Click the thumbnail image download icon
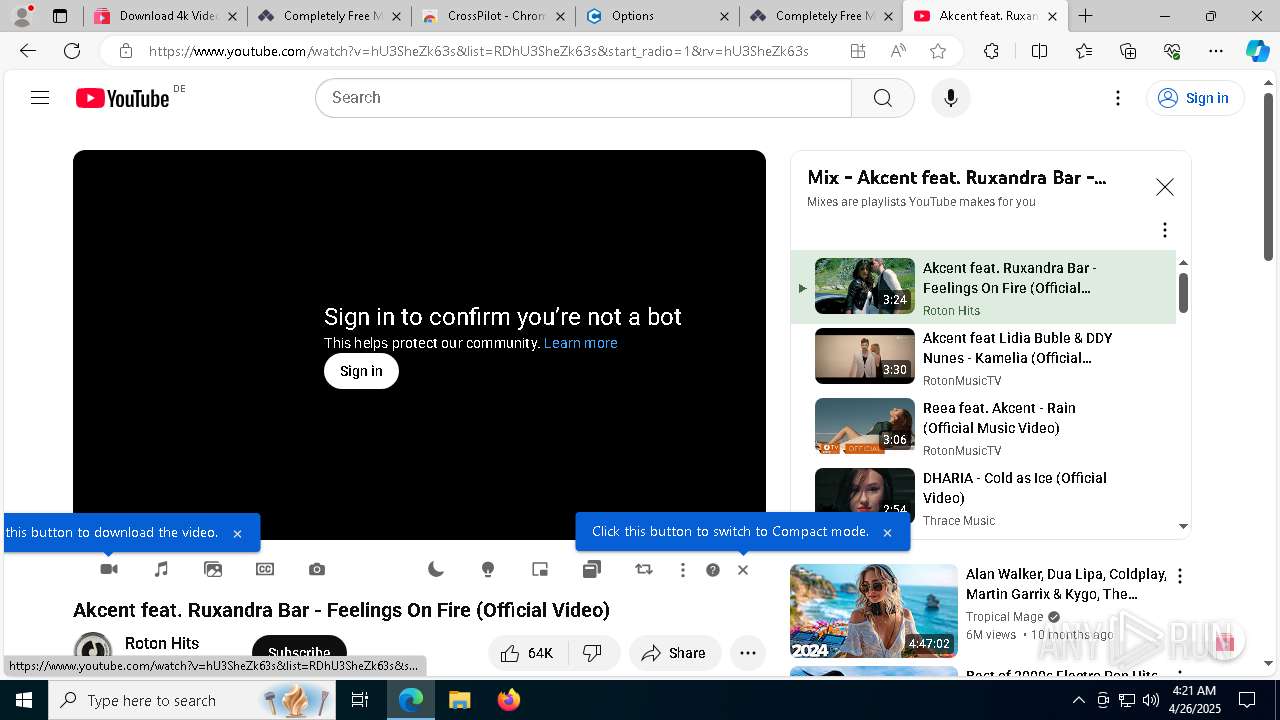Screen dimensions: 1280x720 pos(213,569)
